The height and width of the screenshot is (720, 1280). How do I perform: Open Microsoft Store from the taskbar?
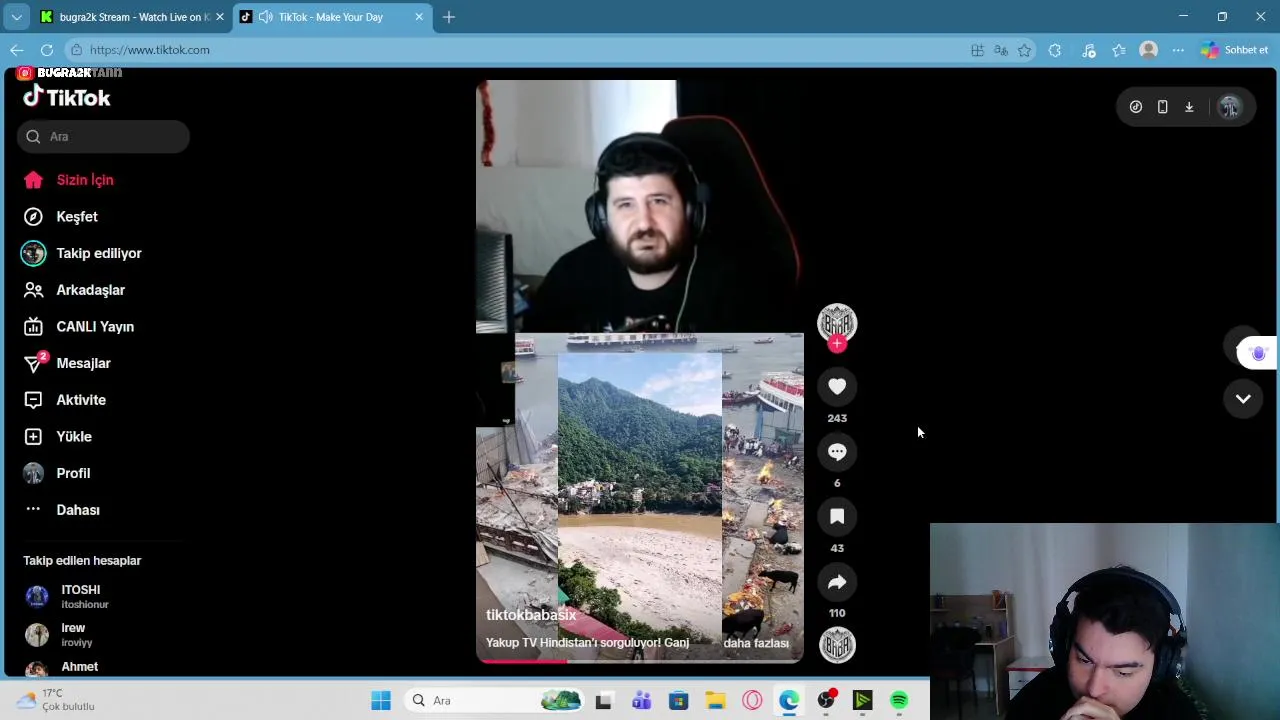pyautogui.click(x=678, y=701)
